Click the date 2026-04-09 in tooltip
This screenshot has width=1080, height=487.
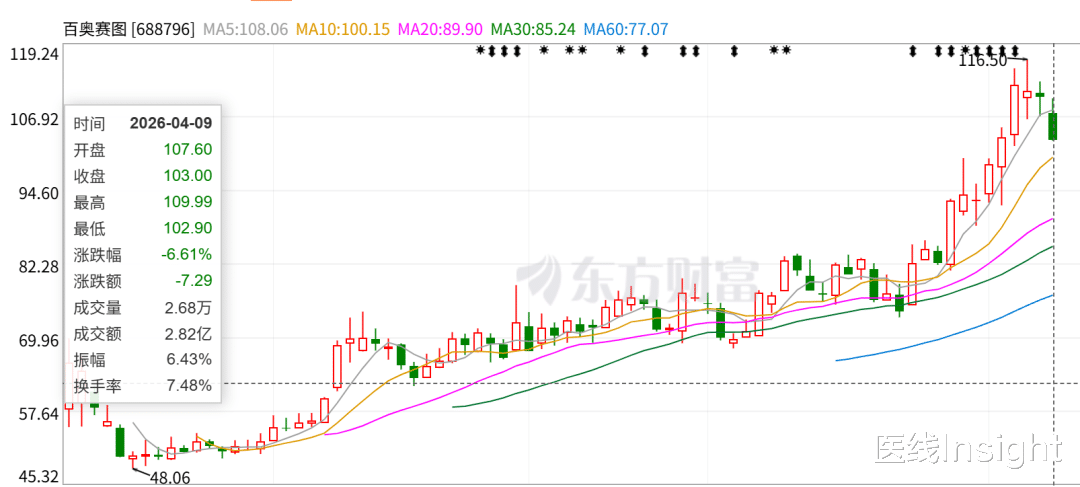pyautogui.click(x=171, y=123)
